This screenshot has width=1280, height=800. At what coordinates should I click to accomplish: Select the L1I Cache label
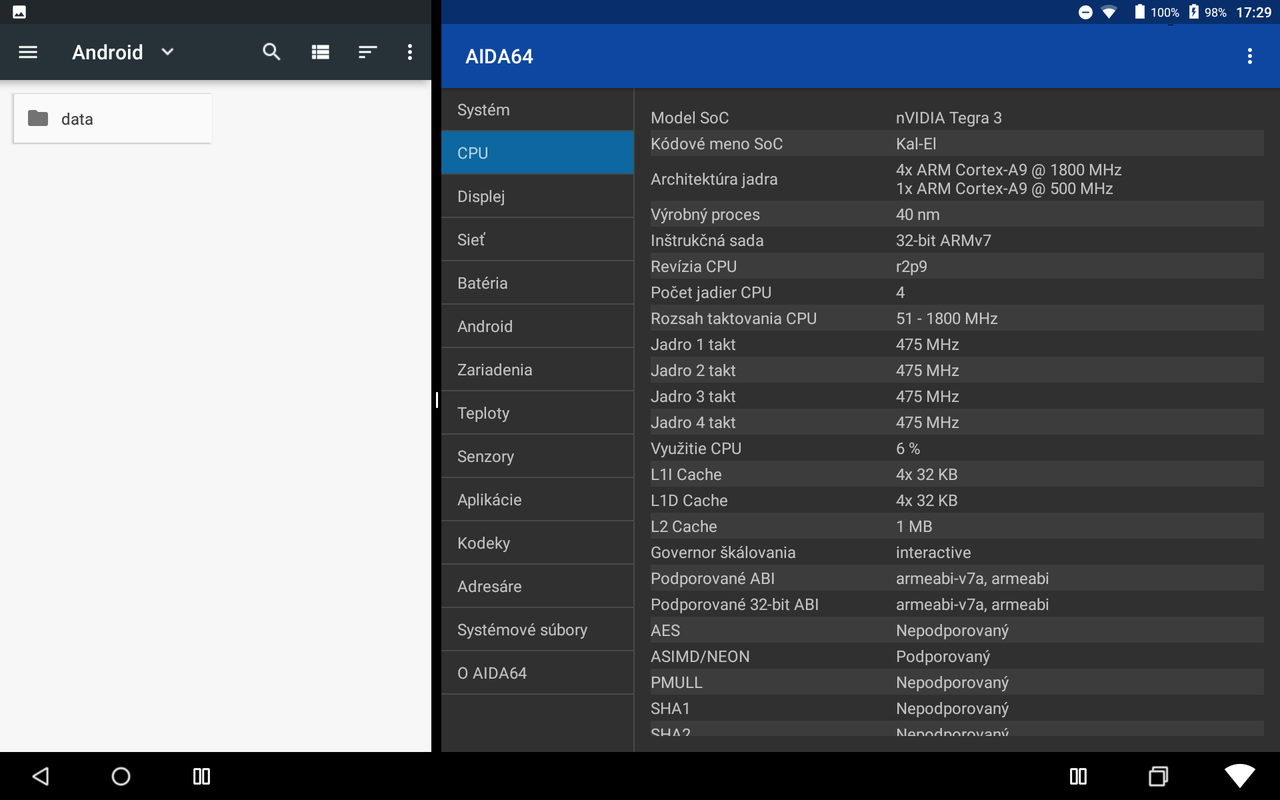(x=686, y=474)
